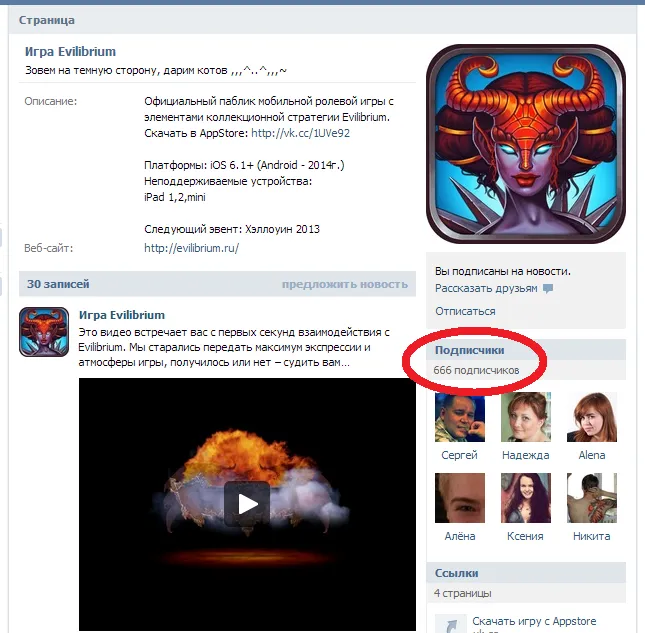This screenshot has height=633, width=645.
Task: Click the page title Игра Evilibrium
Action: (70, 51)
